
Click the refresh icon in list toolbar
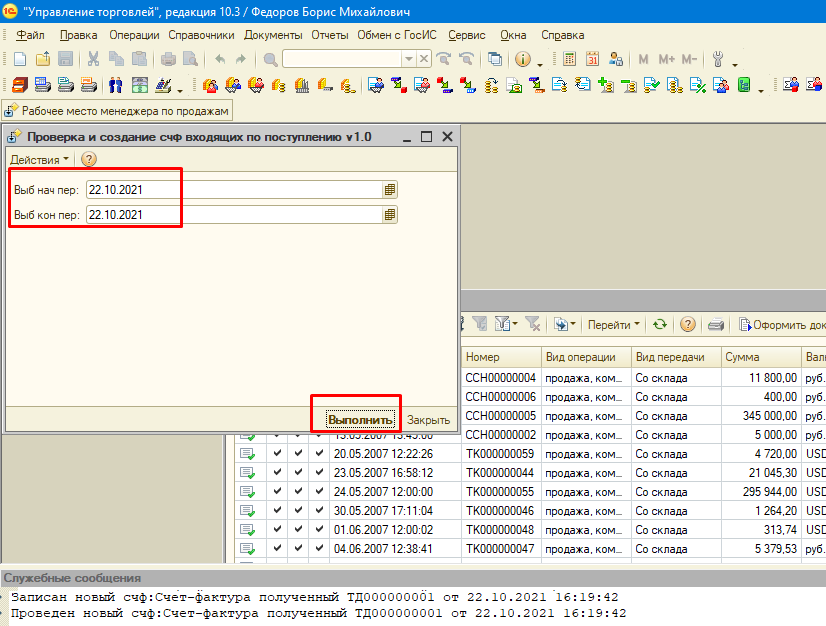pyautogui.click(x=660, y=324)
